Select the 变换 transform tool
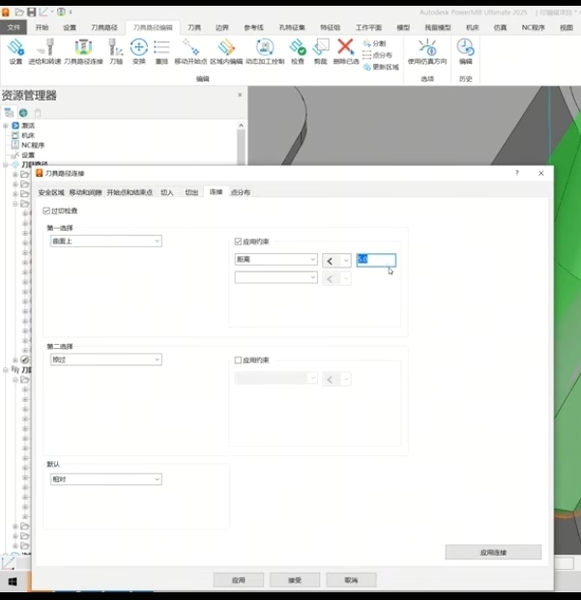The width and height of the screenshot is (581, 600). (x=139, y=52)
